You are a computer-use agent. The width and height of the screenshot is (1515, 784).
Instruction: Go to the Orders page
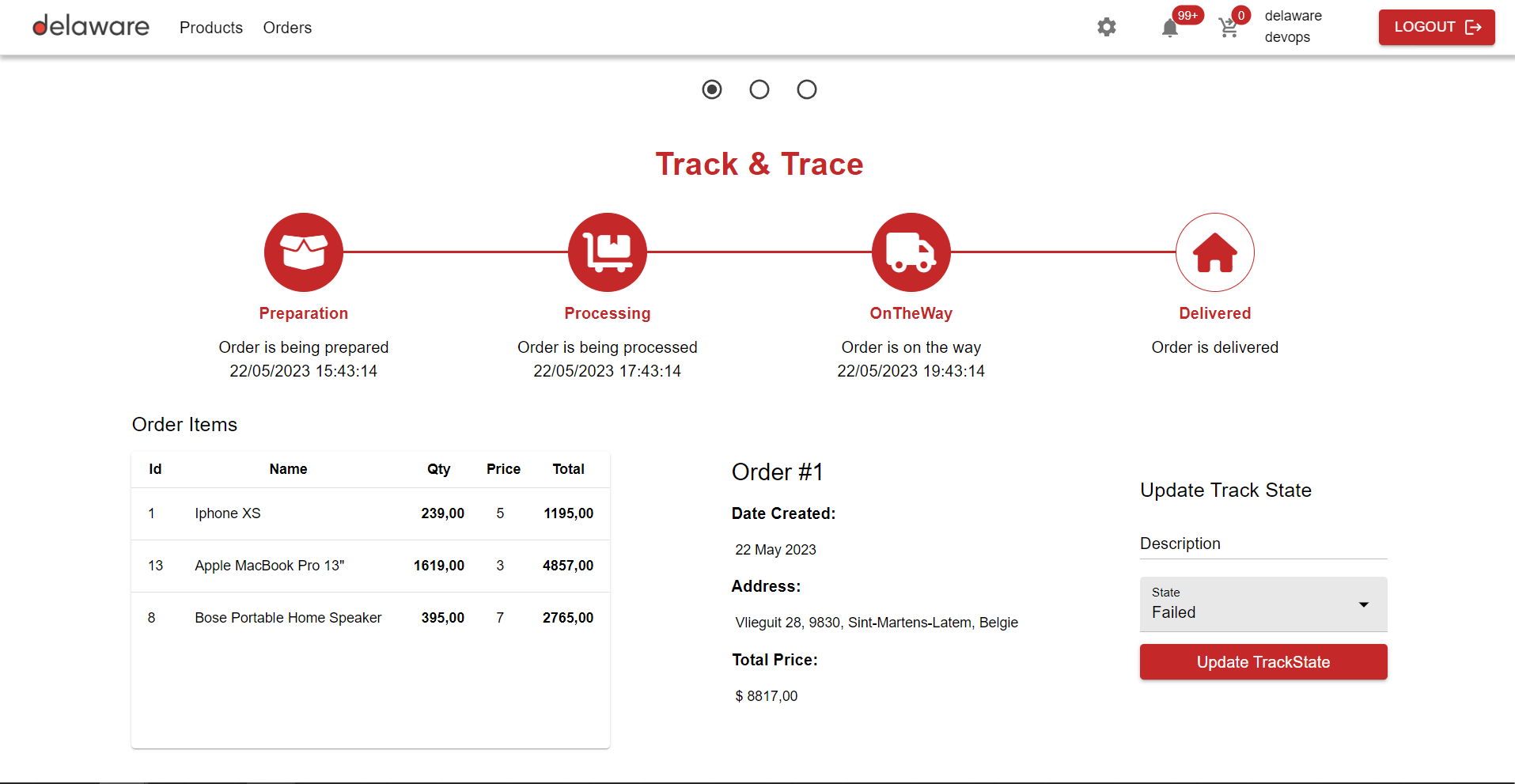click(287, 28)
